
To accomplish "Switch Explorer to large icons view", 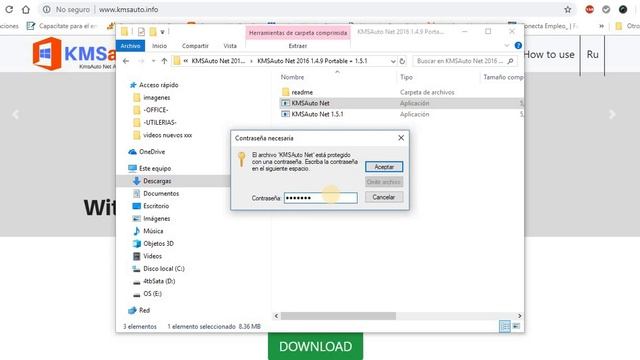I will coord(516,326).
